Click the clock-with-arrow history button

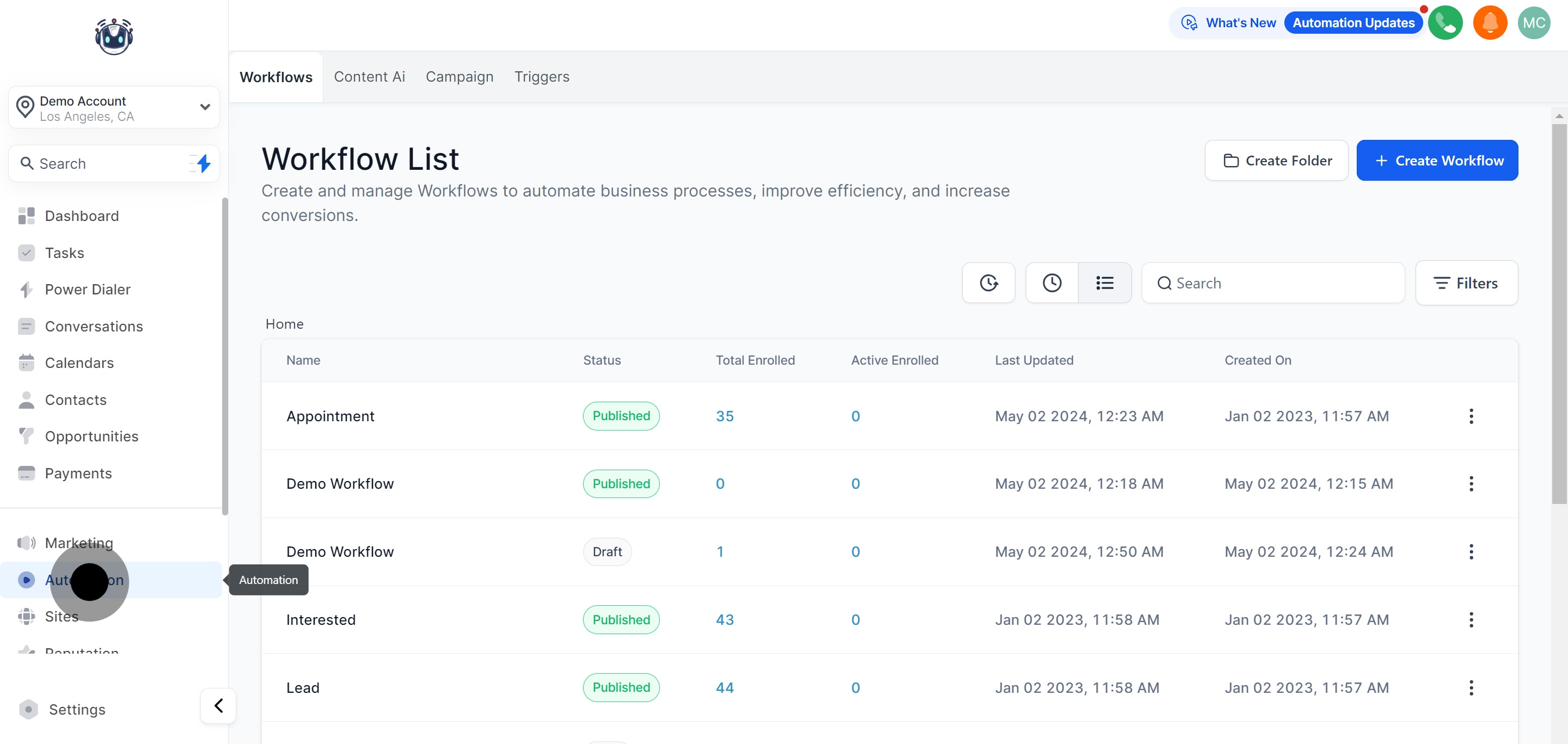click(x=988, y=283)
